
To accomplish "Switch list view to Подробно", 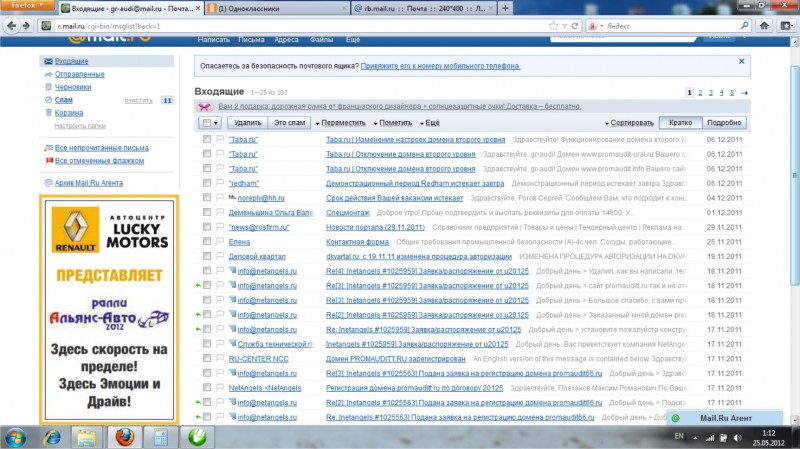I will tap(724, 123).
